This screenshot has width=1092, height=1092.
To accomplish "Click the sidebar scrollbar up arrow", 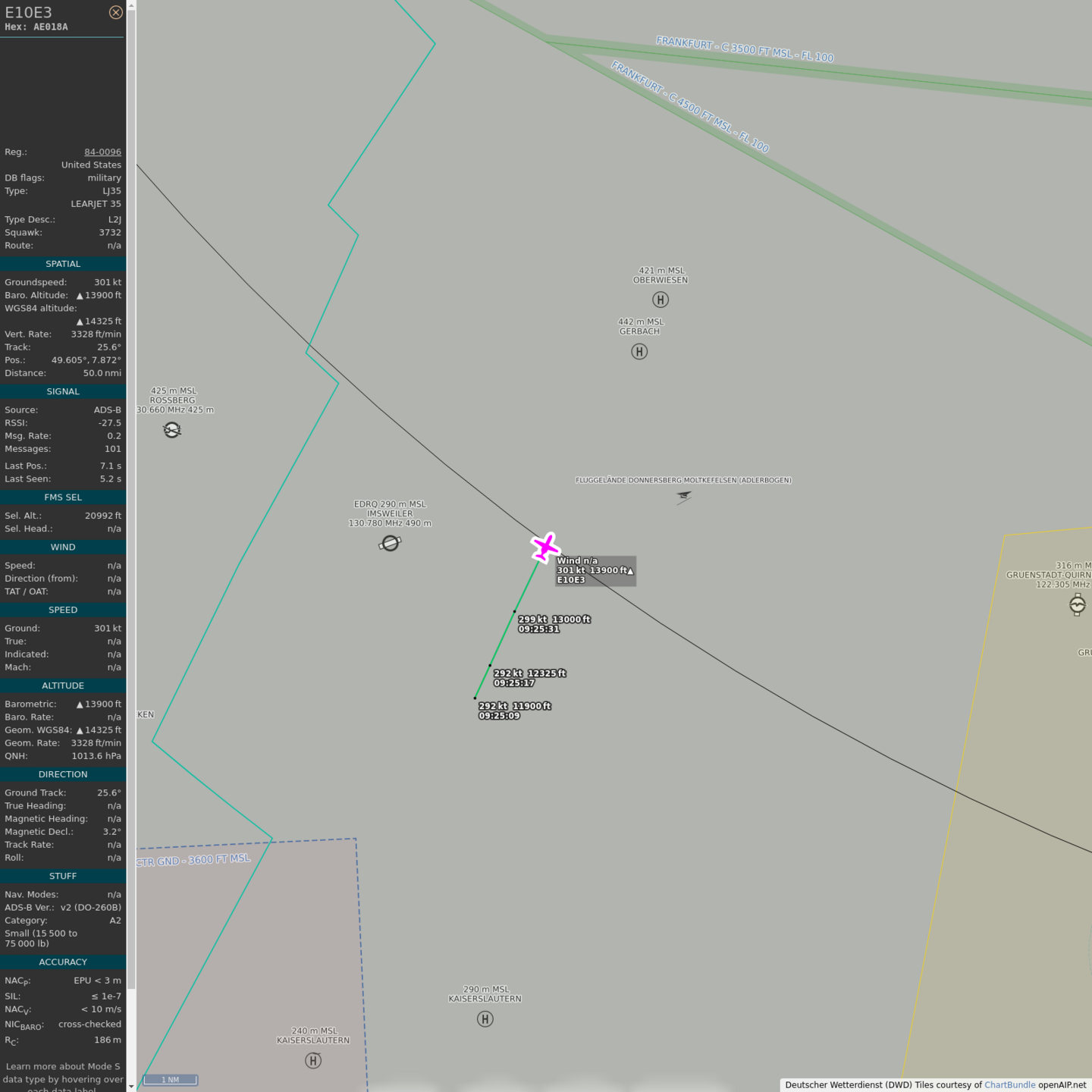I will pos(131,5).
